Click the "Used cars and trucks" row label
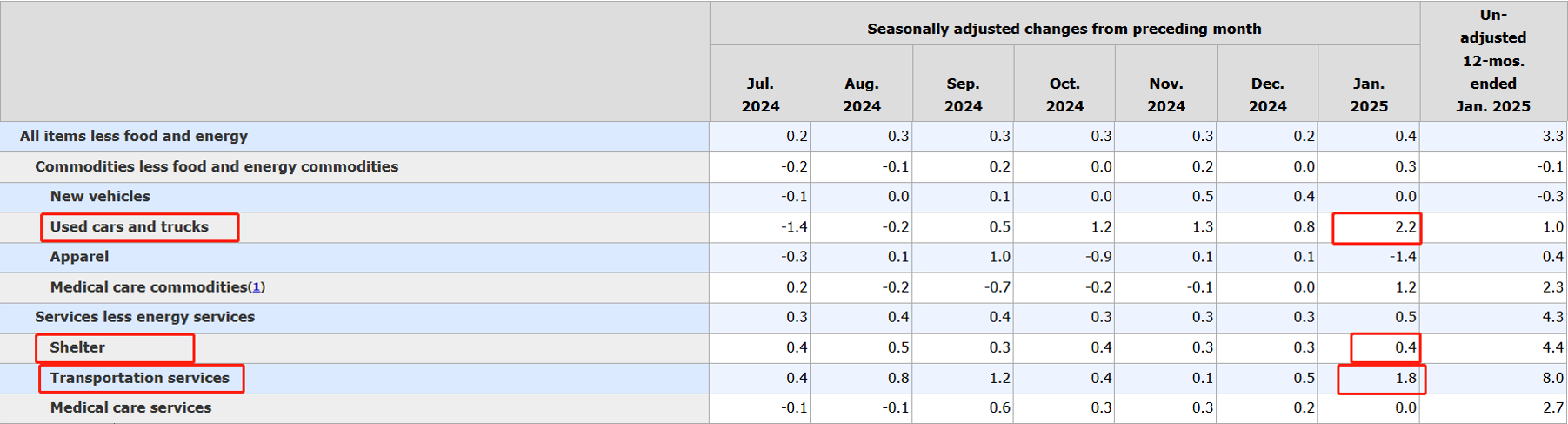Image resolution: width=1568 pixels, height=424 pixels. (130, 227)
